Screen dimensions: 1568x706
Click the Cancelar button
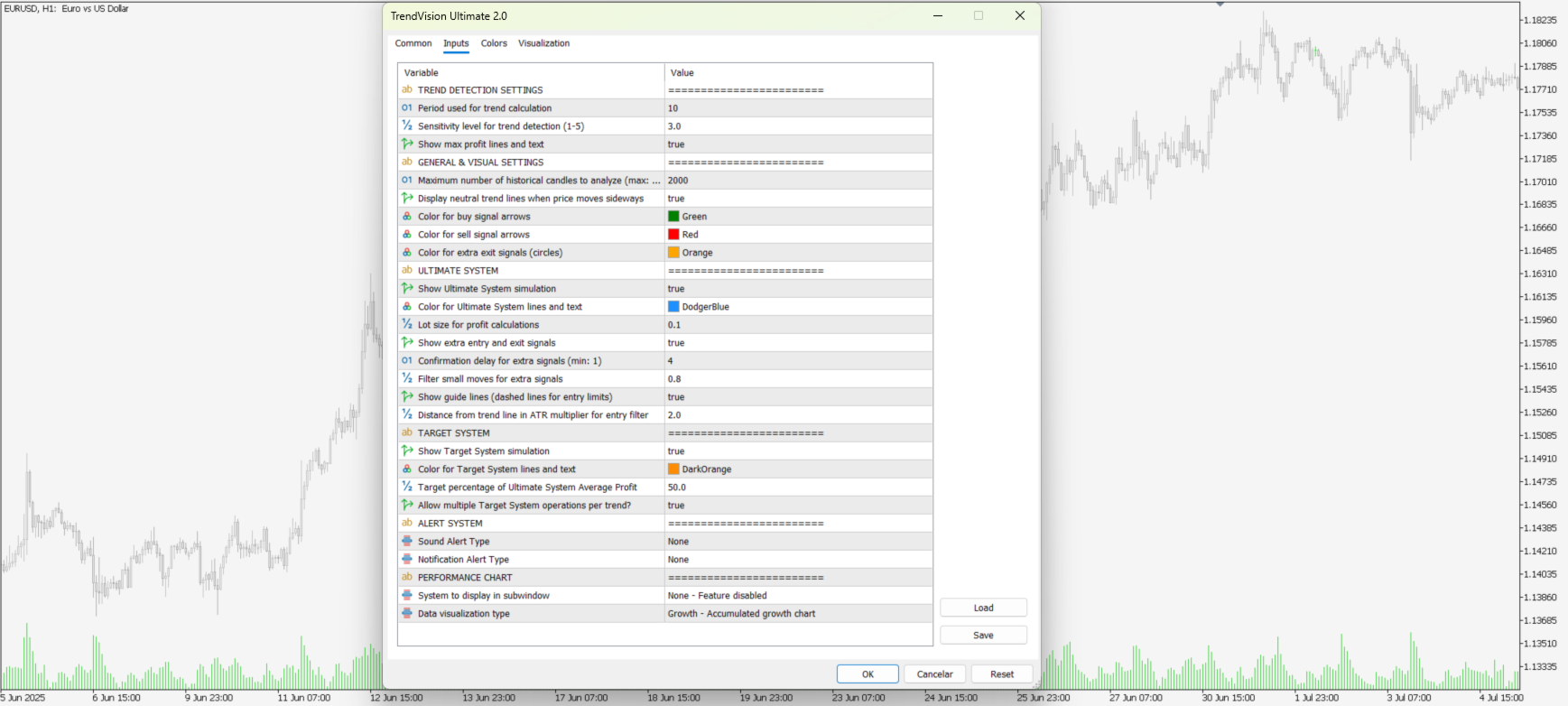point(935,674)
